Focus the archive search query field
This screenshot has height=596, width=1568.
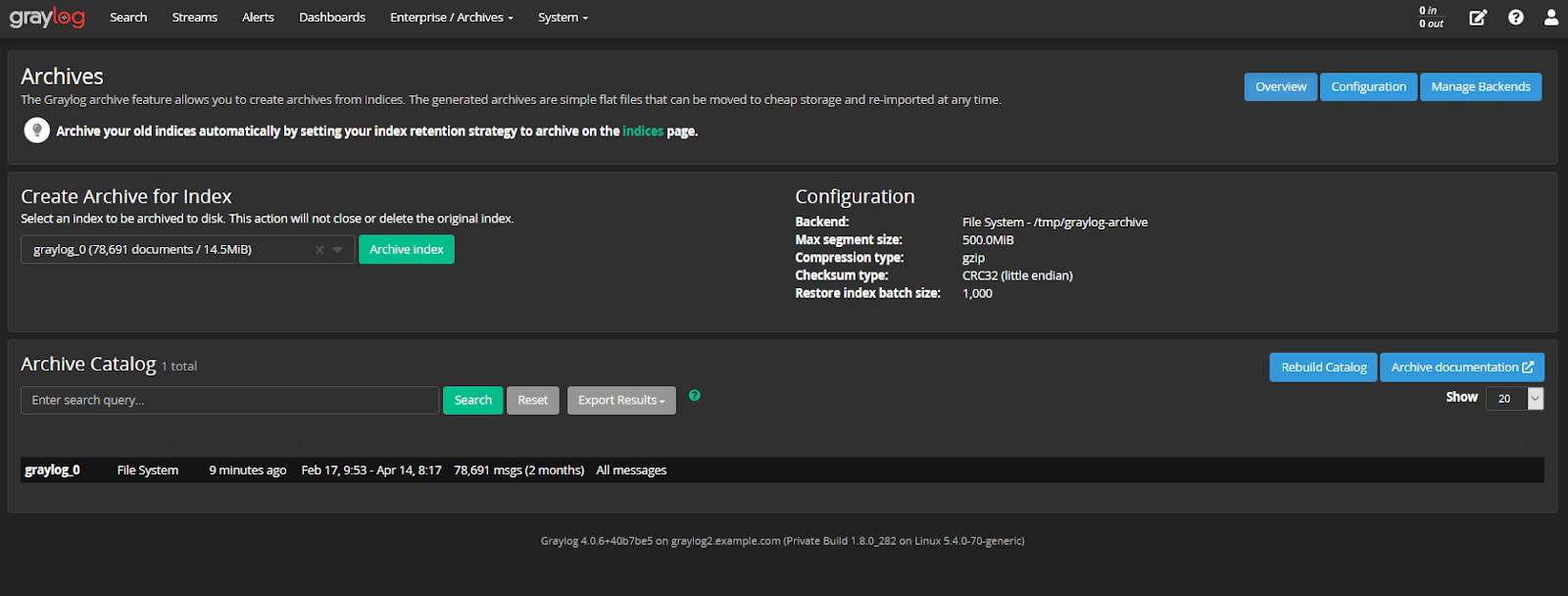(229, 400)
